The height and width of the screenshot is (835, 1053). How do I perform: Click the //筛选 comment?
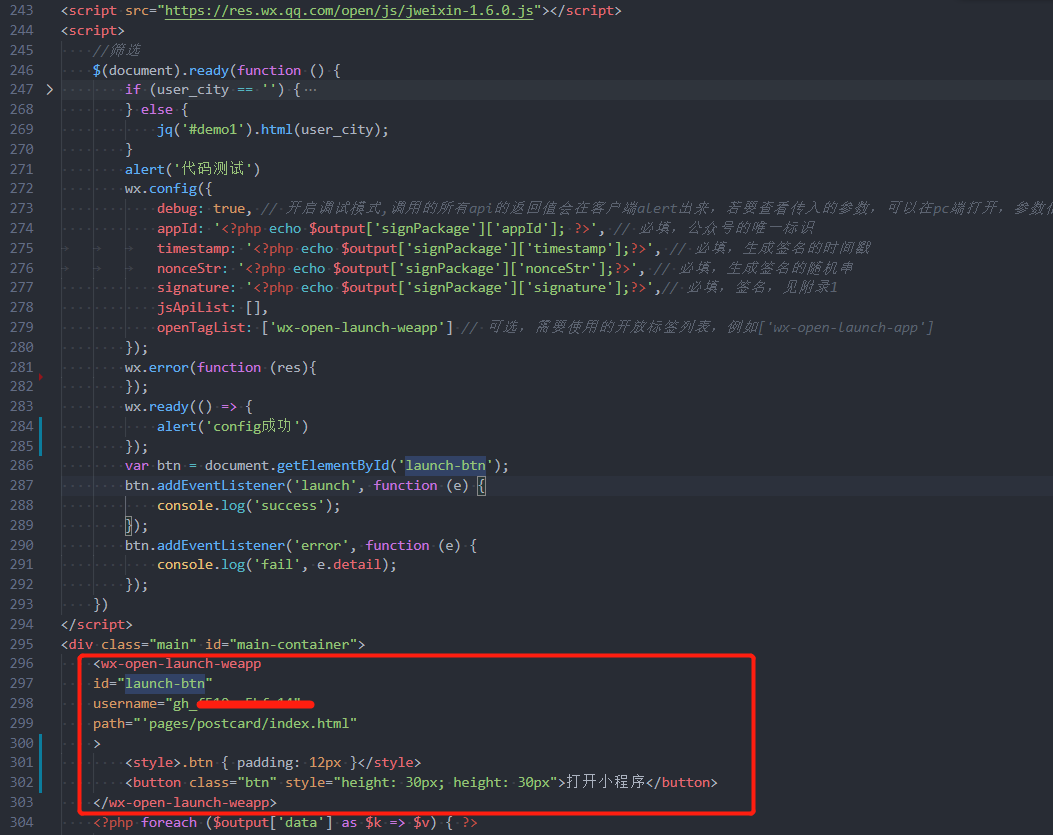pyautogui.click(x=117, y=50)
